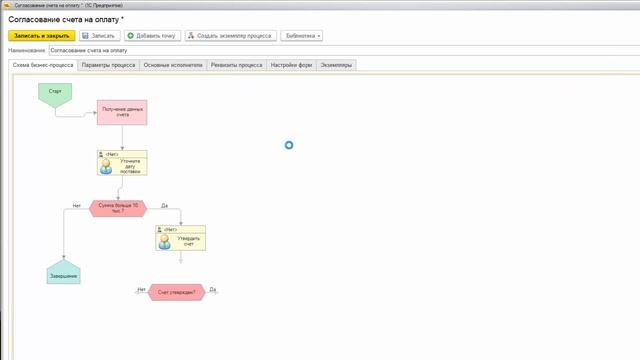Switch to the 'Экземпляры' tab

pos(336,65)
